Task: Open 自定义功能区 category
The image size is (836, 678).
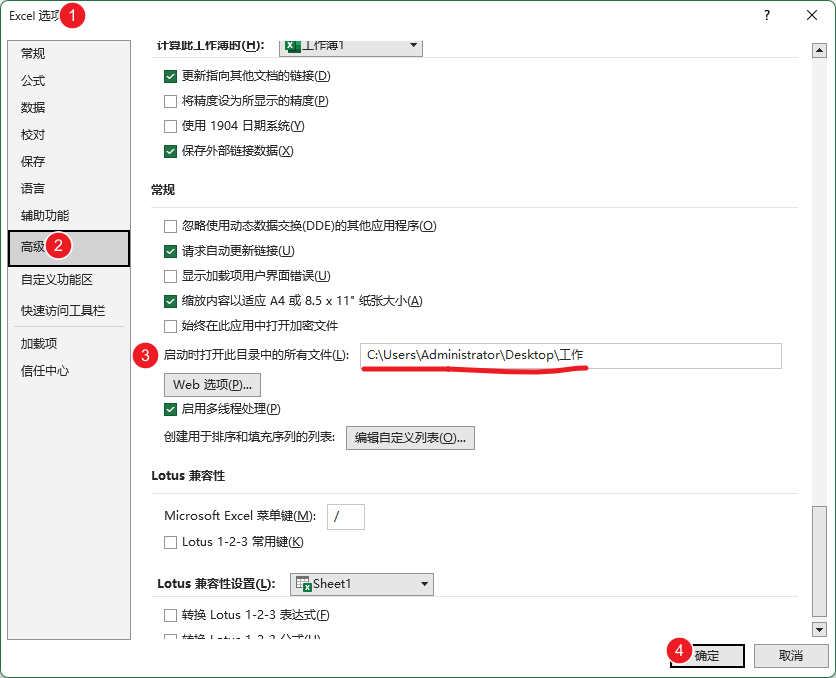Action: (x=69, y=280)
